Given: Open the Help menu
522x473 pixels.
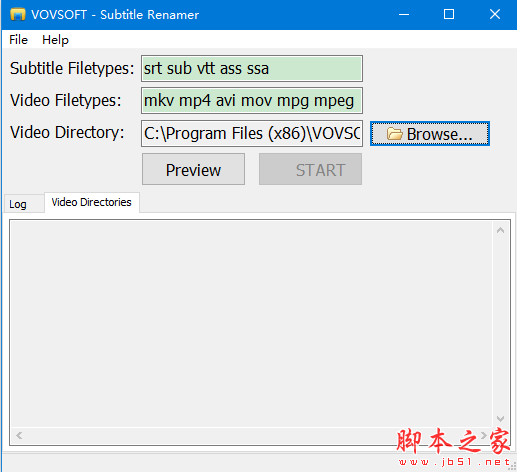Looking at the screenshot, I should [x=55, y=40].
